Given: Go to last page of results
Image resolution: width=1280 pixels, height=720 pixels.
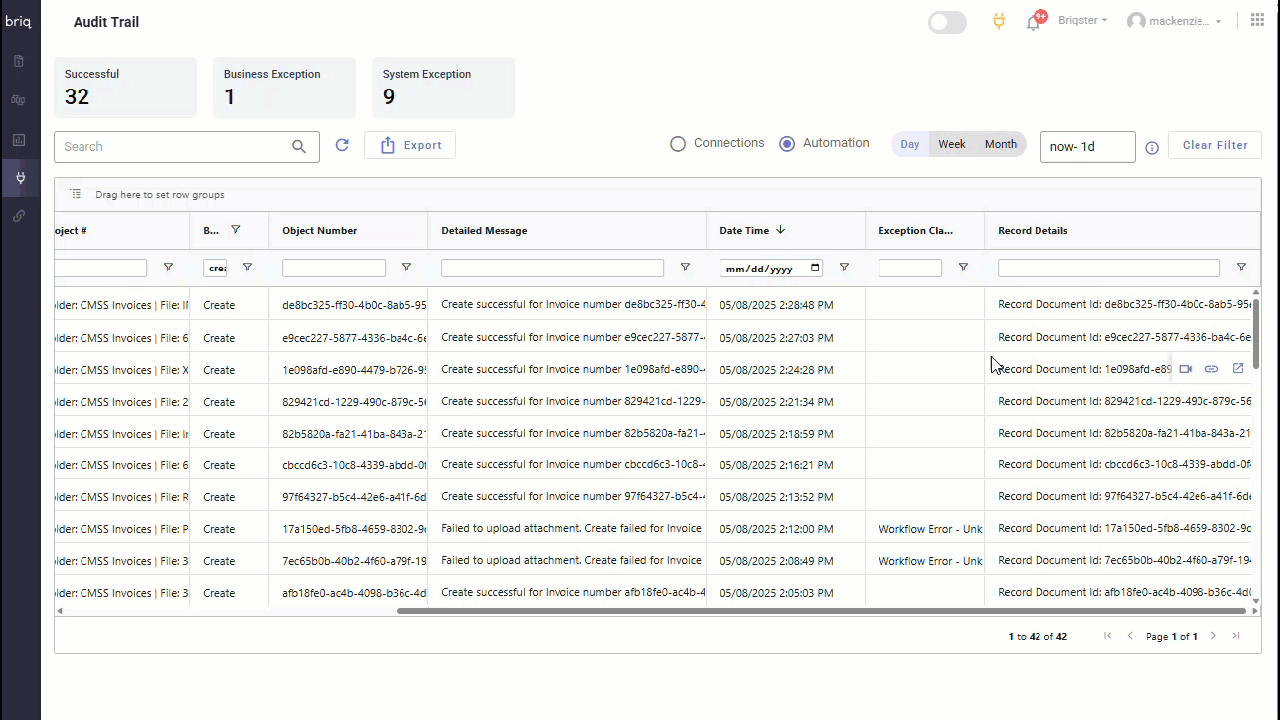Looking at the screenshot, I should [x=1236, y=636].
